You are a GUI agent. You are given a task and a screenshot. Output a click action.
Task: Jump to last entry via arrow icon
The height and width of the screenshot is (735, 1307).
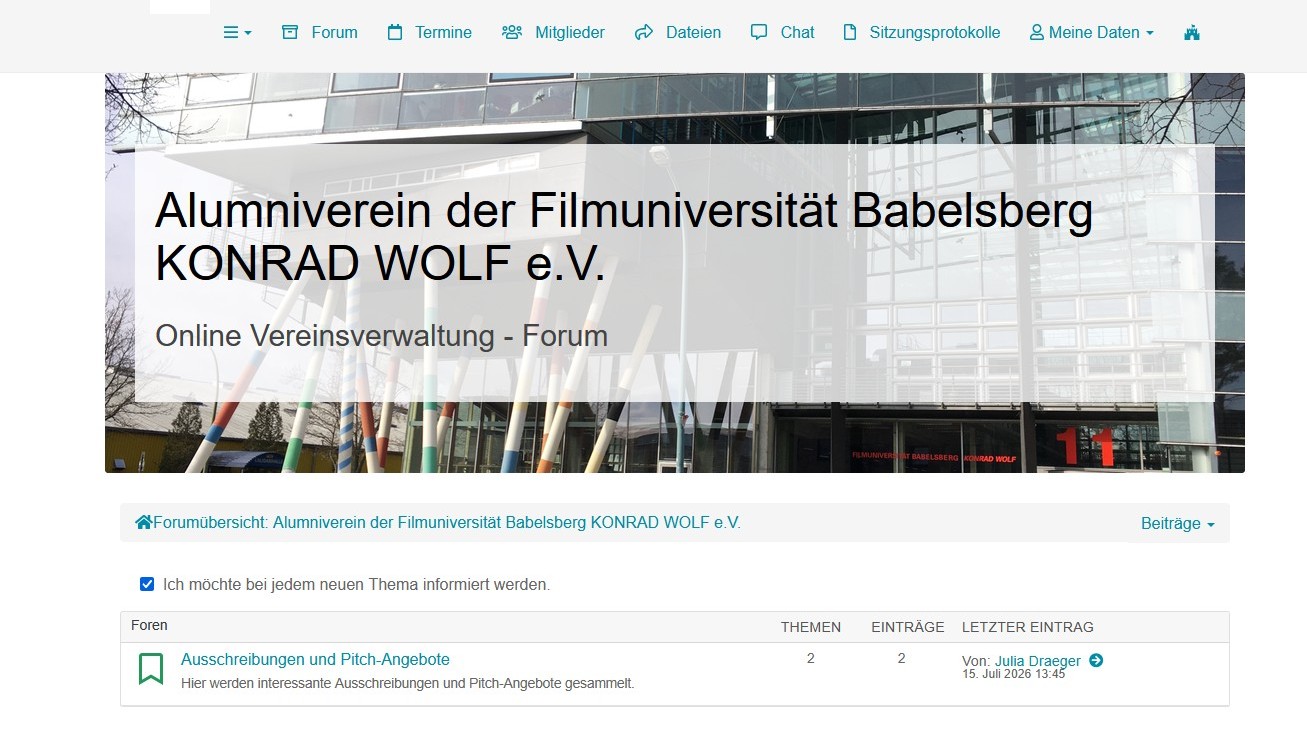coord(1096,660)
